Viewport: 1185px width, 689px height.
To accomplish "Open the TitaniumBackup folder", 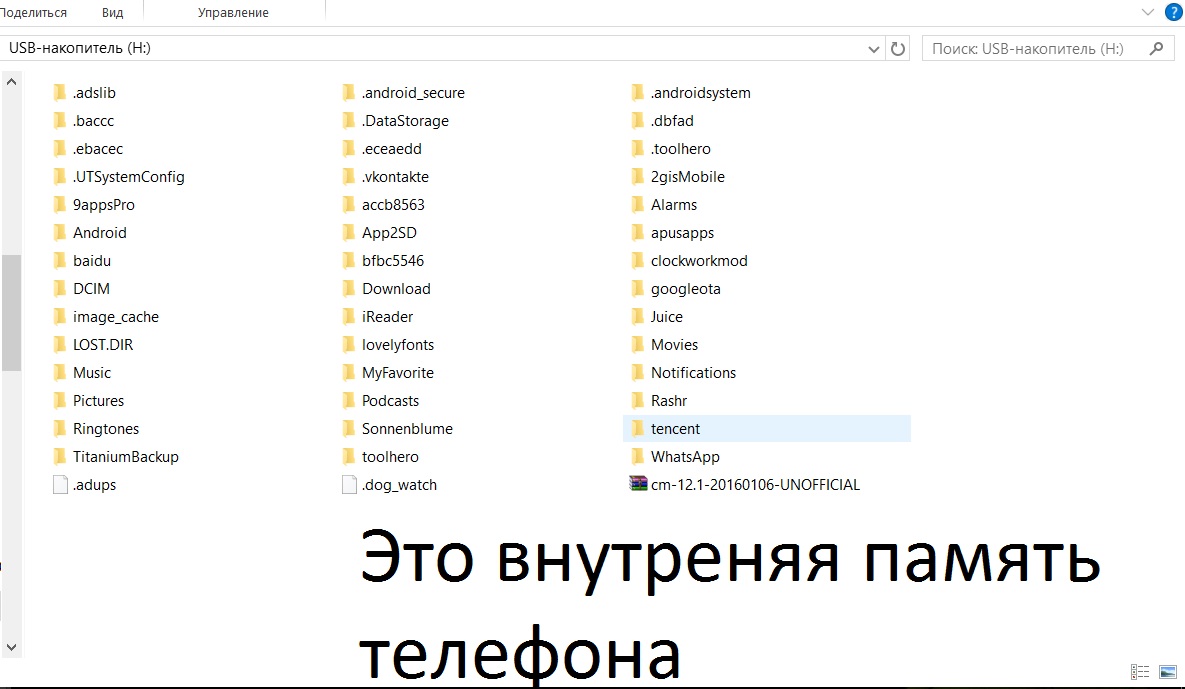I will coord(125,457).
